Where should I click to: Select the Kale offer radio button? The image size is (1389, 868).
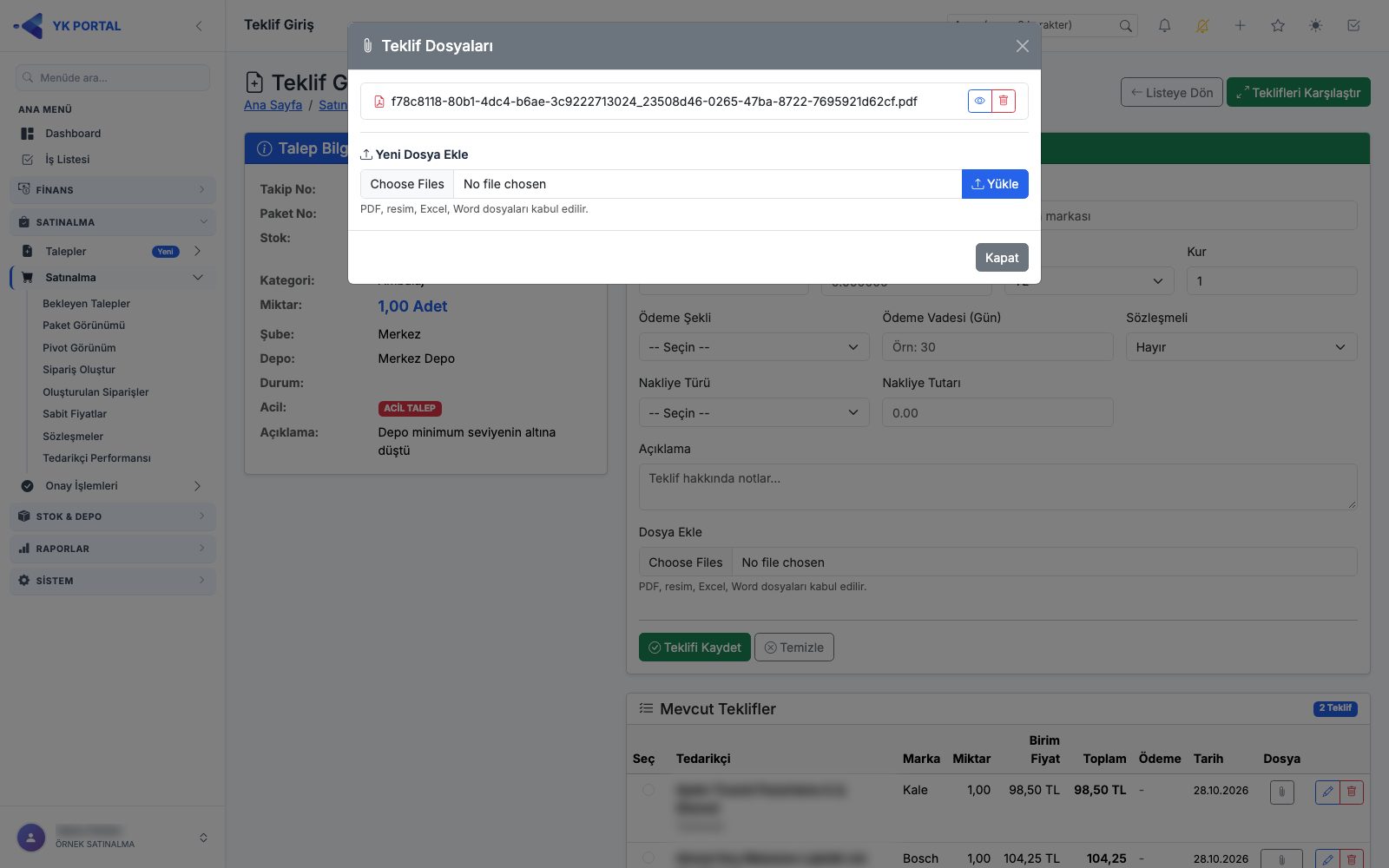point(648,790)
